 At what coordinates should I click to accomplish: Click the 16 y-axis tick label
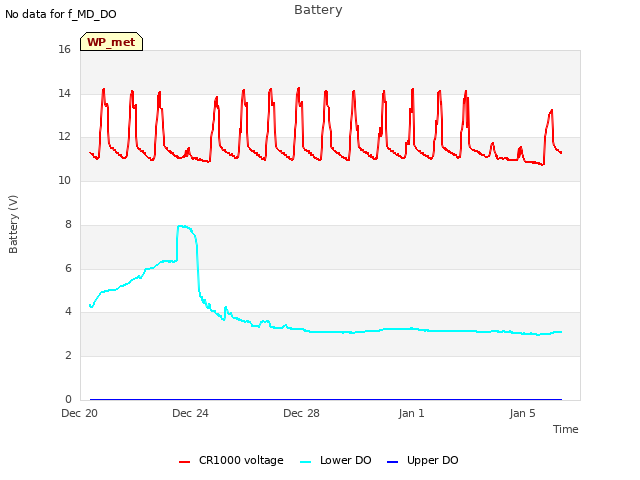pos(64,50)
